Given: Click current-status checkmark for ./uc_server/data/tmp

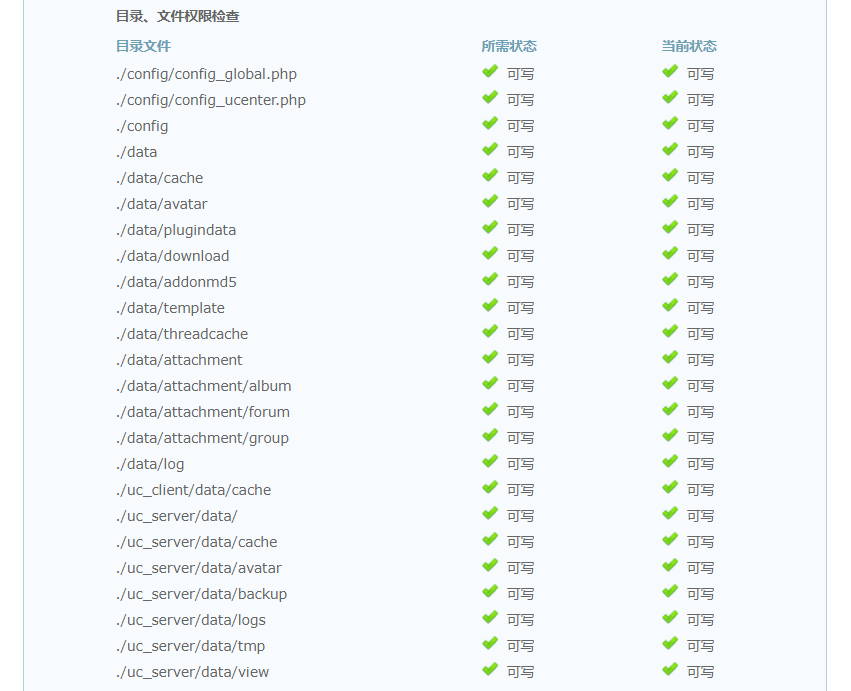Looking at the screenshot, I should click(670, 644).
